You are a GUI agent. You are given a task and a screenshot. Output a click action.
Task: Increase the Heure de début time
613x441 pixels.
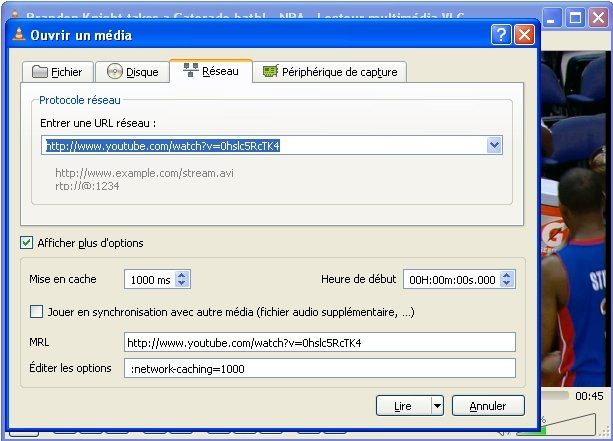(507, 275)
